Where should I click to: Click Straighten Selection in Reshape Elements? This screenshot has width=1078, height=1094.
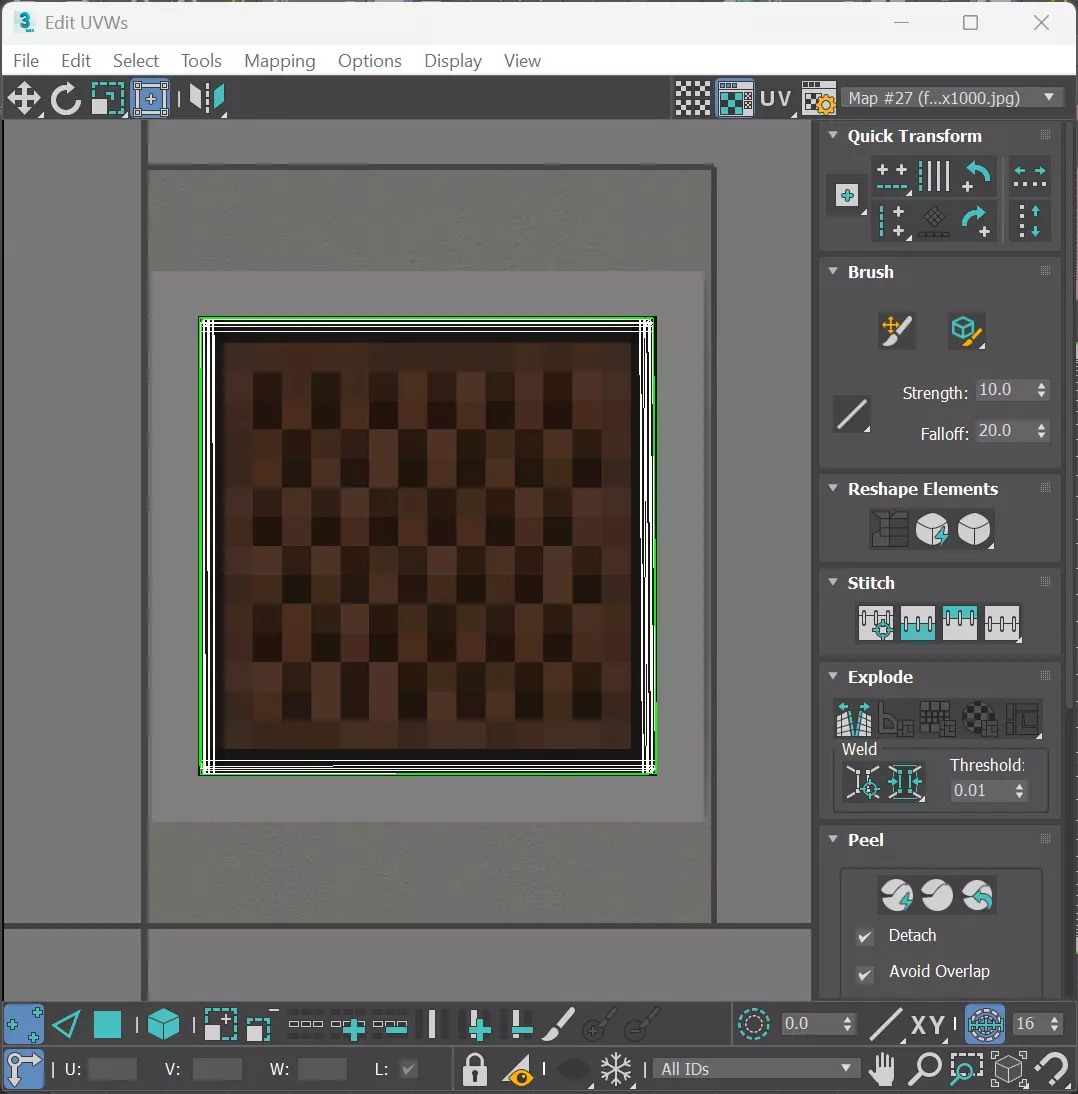890,530
